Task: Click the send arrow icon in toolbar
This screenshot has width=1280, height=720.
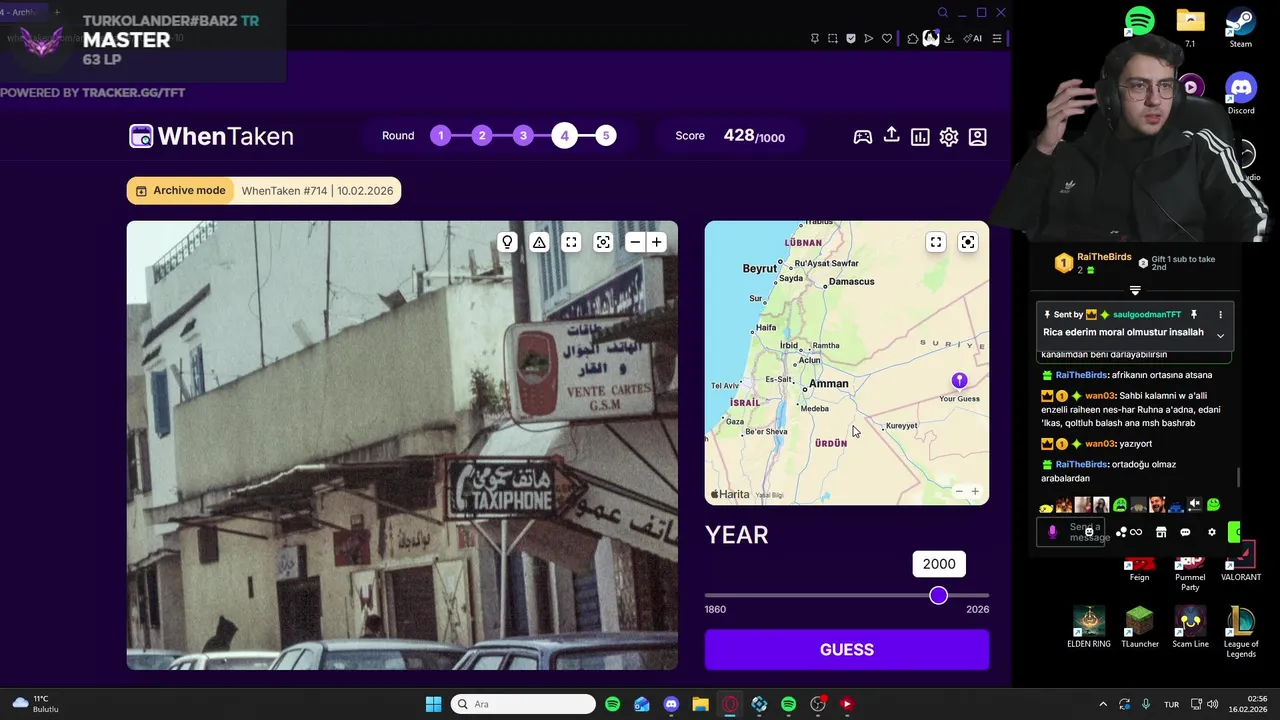Action: [x=869, y=39]
